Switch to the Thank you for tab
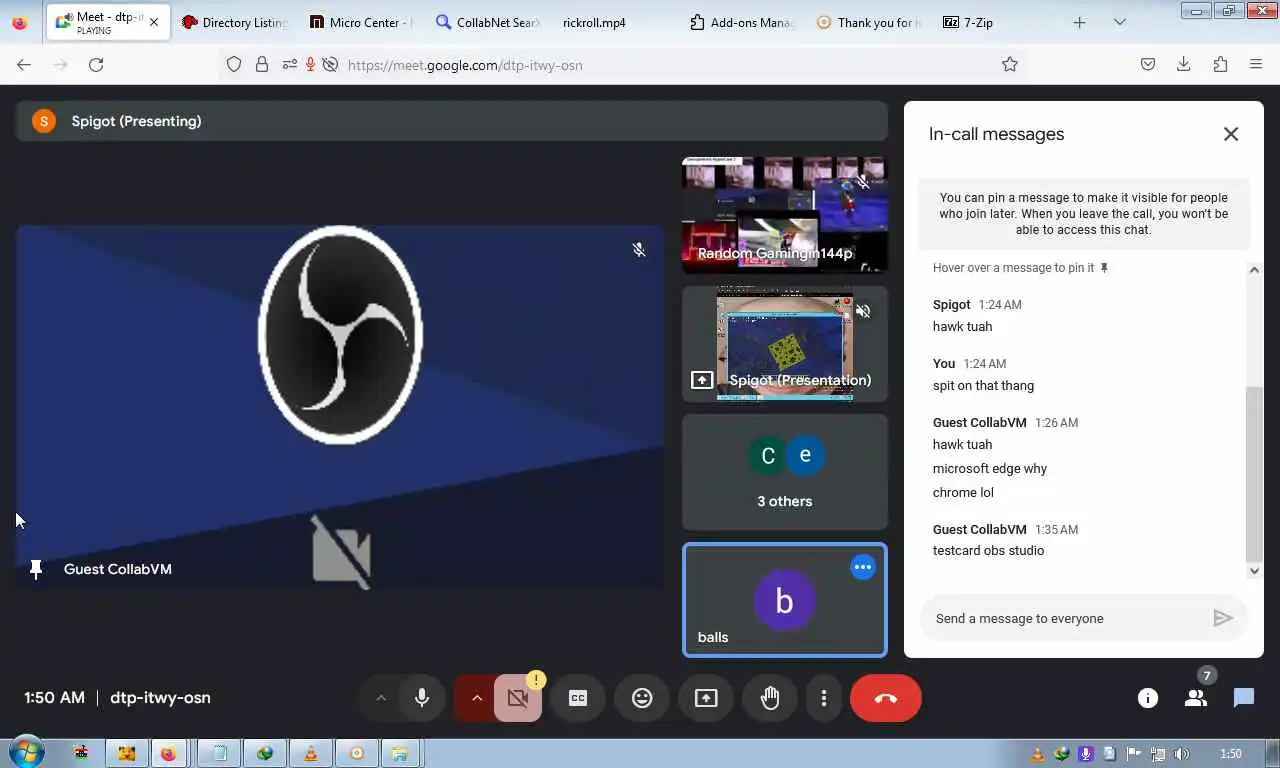Image resolution: width=1280 pixels, height=768 pixels. pyautogui.click(x=868, y=22)
